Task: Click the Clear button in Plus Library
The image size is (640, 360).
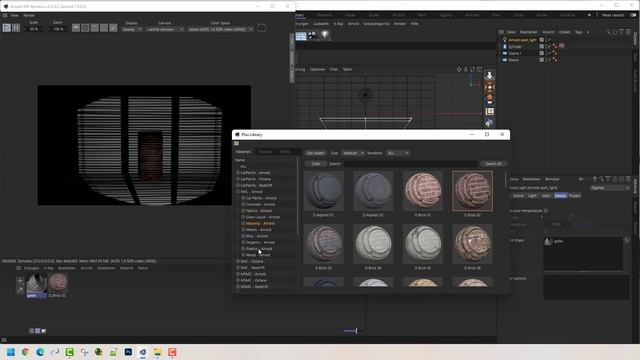Action: 316,164
